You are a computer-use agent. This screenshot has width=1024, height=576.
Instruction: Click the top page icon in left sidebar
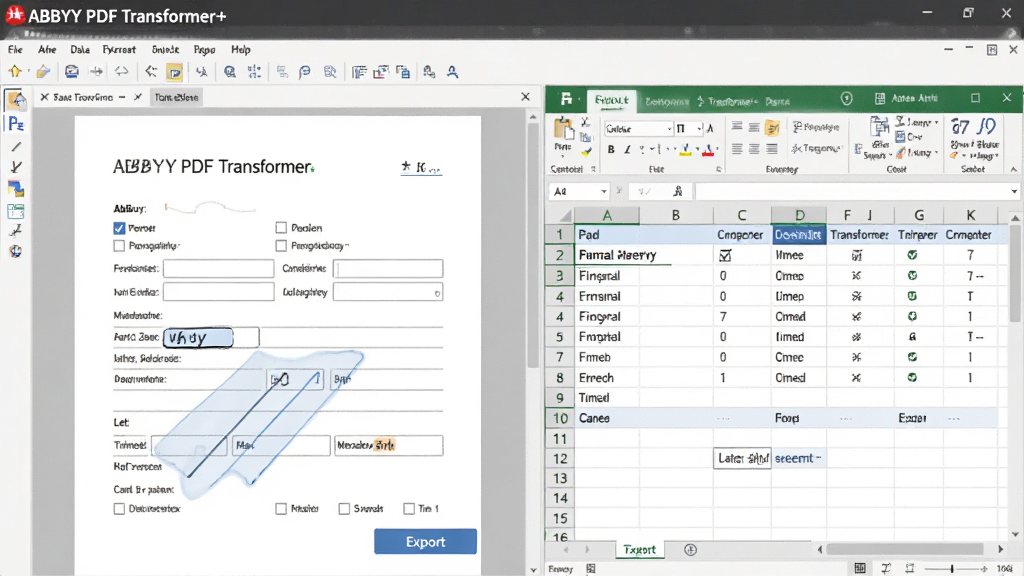click(16, 100)
